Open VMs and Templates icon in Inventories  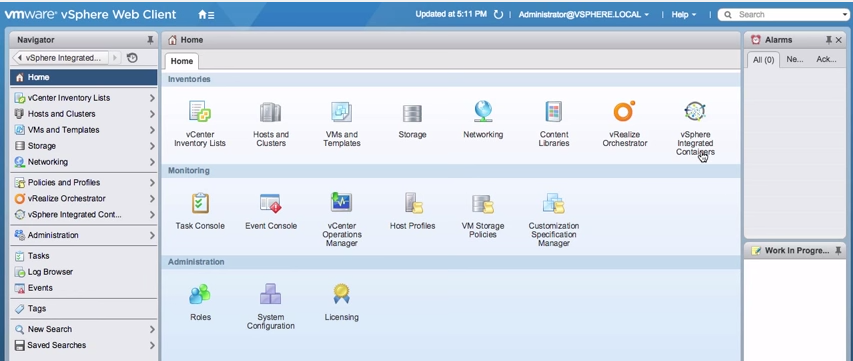[342, 112]
